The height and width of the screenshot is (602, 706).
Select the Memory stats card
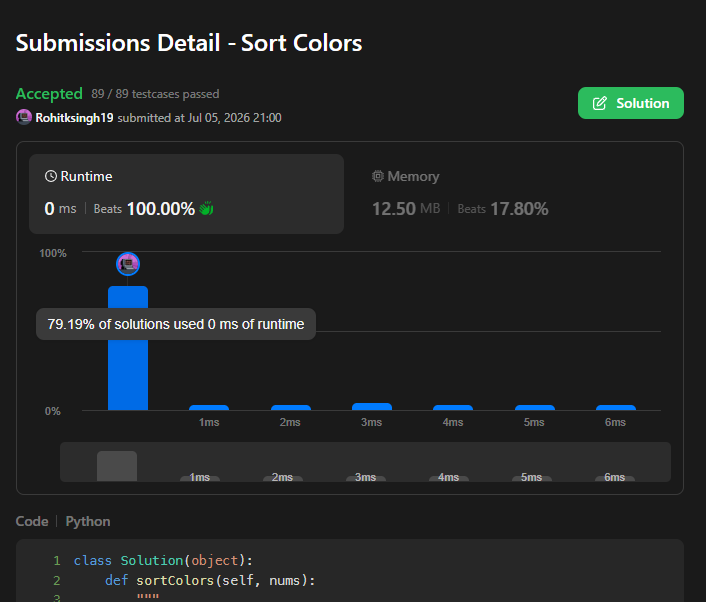pos(460,194)
